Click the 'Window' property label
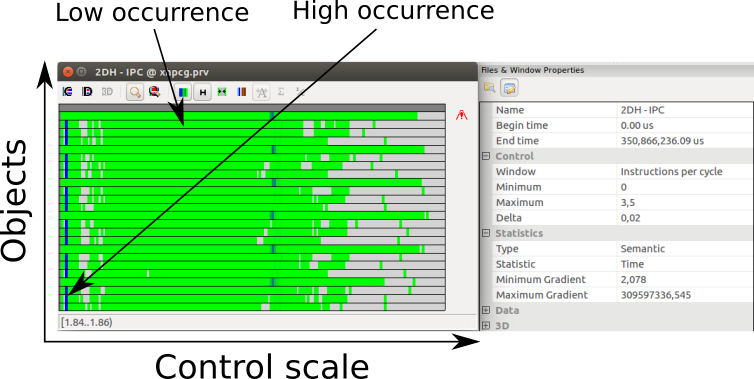Viewport: 754px width, 379px height. click(515, 172)
